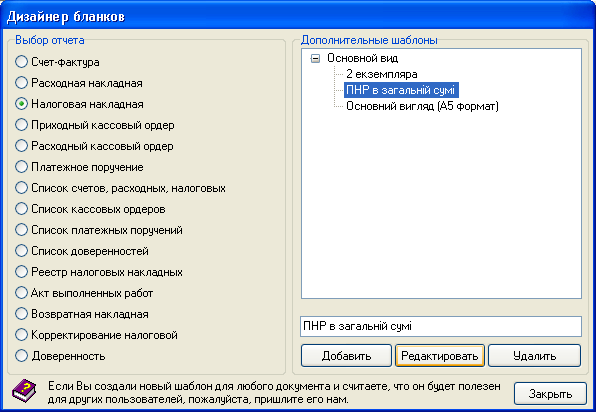The image size is (596, 412).
Task: Select Платежное поручение radio button
Action: pos(21,167)
